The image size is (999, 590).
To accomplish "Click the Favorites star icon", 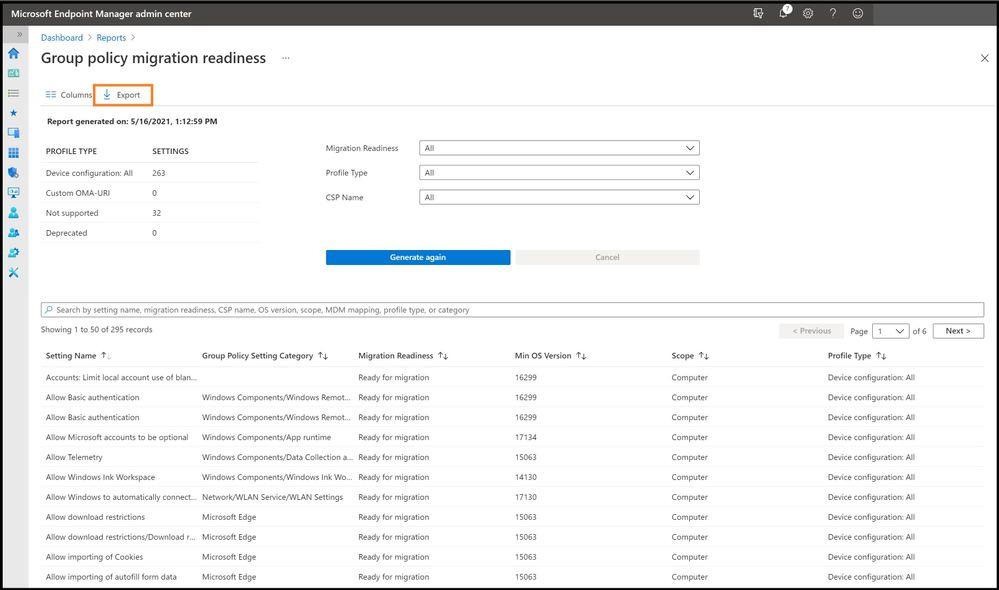I will 13,113.
